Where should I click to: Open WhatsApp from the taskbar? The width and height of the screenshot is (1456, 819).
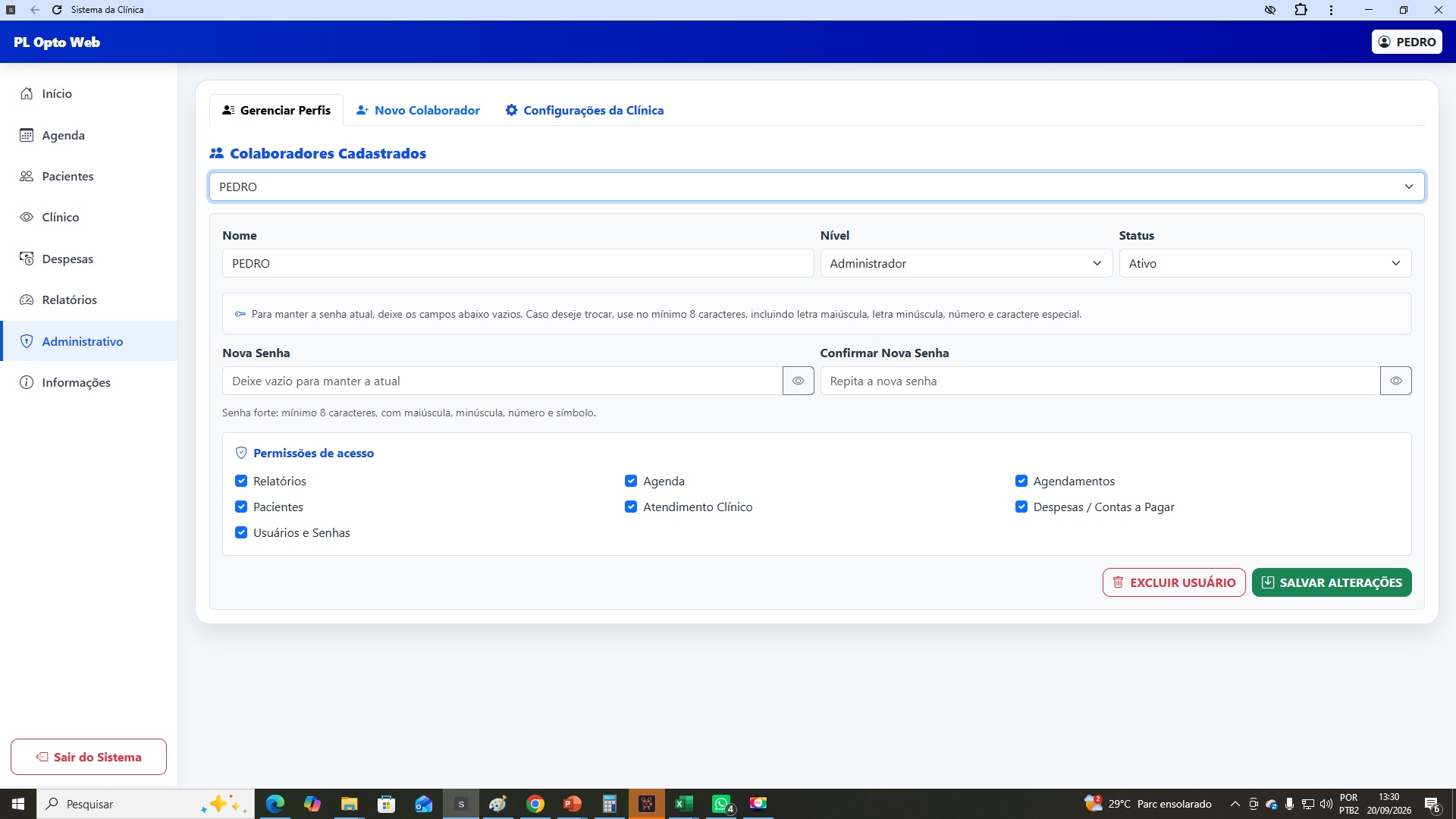pos(722,804)
